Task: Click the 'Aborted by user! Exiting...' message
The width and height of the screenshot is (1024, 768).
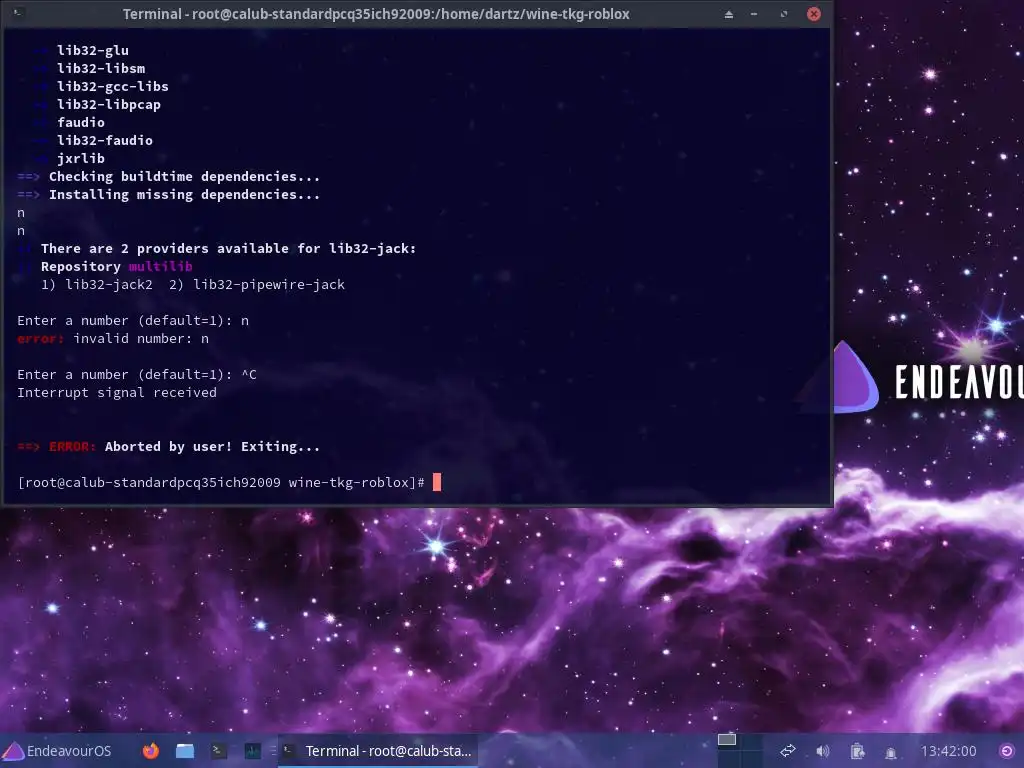Action: tap(212, 447)
